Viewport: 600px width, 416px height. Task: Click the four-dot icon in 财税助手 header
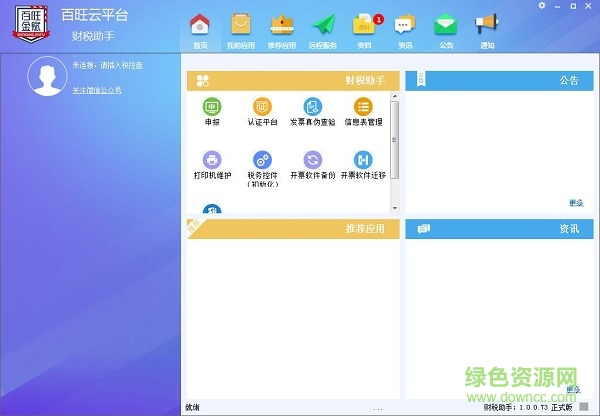pyautogui.click(x=202, y=81)
